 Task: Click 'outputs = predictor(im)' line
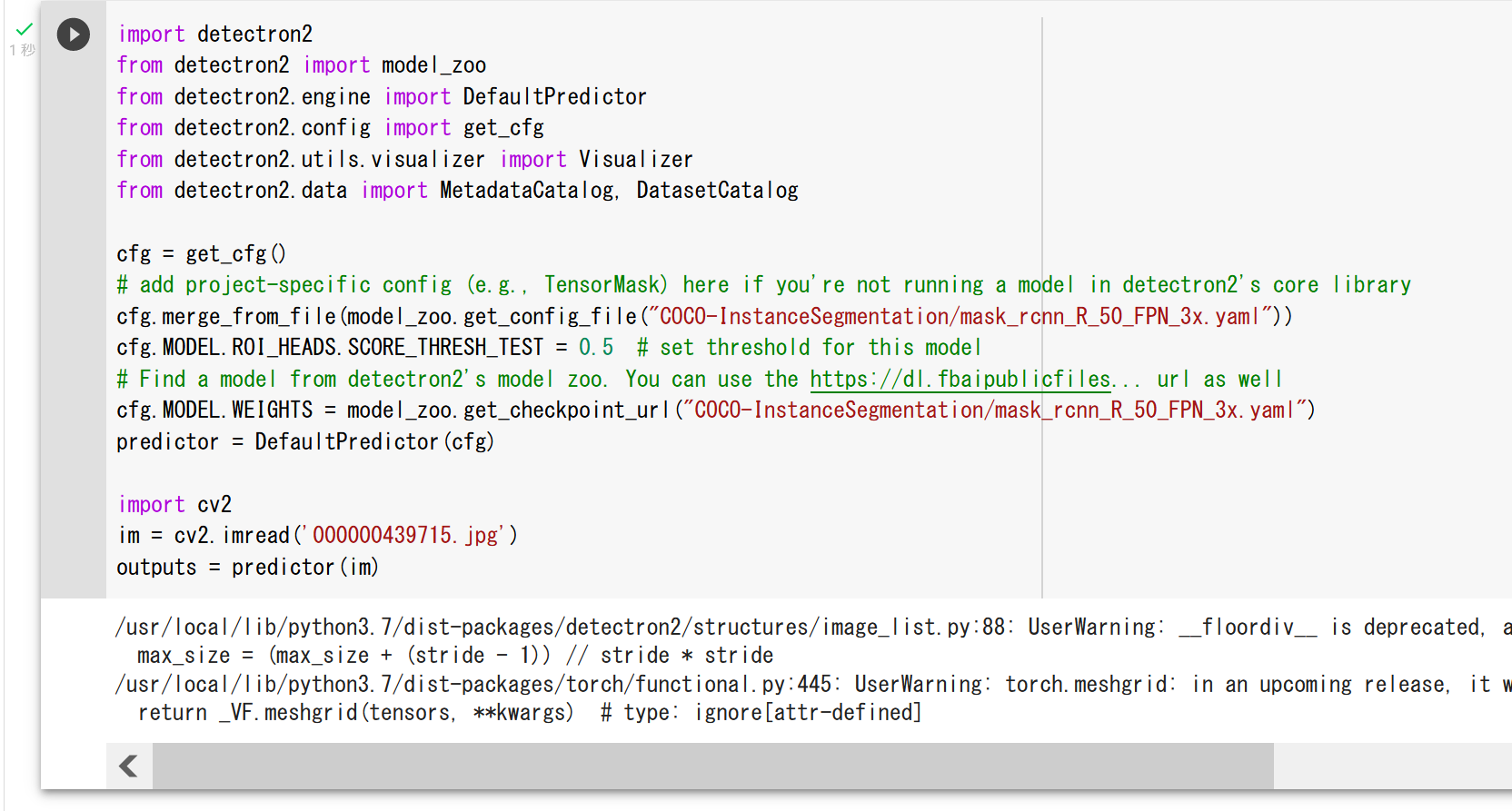pyautogui.click(x=247, y=568)
